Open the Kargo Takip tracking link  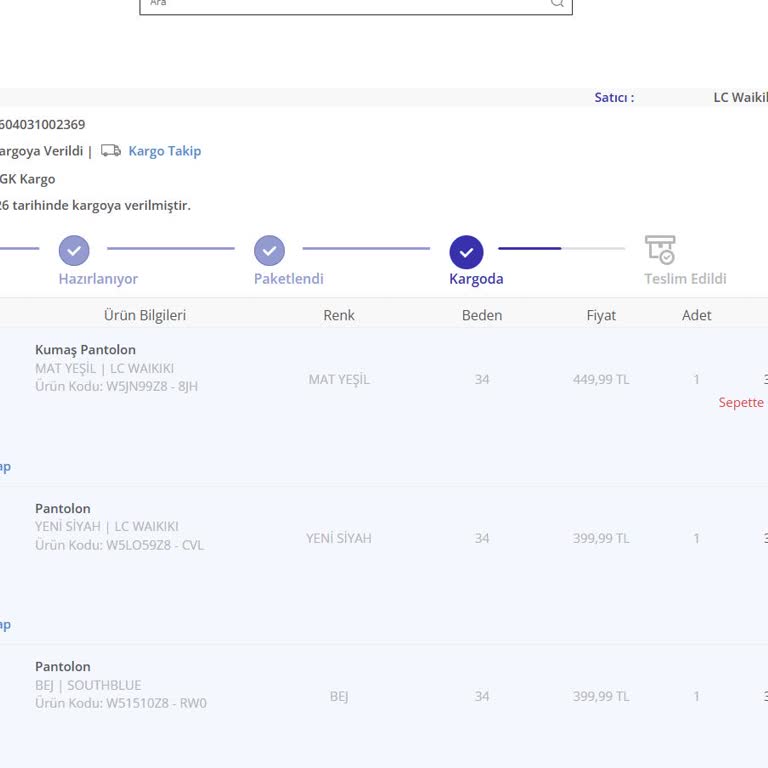[164, 151]
